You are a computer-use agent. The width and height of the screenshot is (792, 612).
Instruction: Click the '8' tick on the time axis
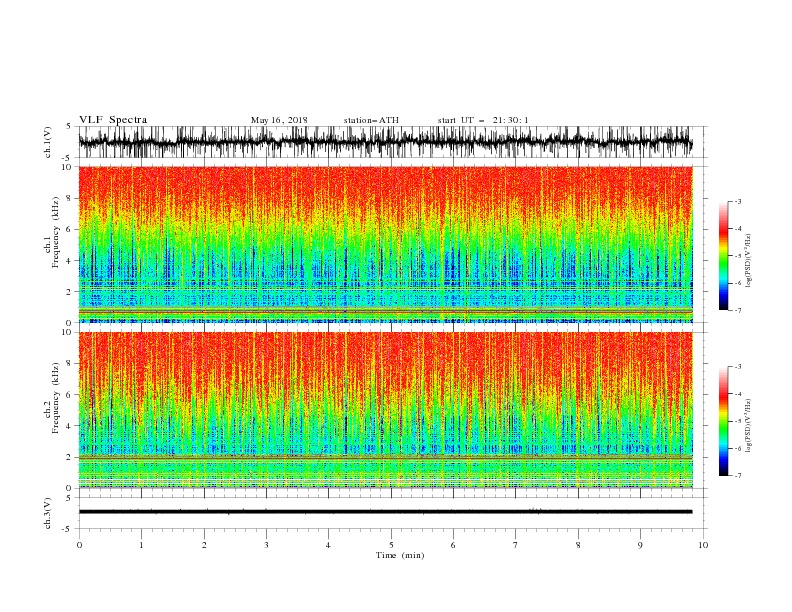tap(578, 545)
